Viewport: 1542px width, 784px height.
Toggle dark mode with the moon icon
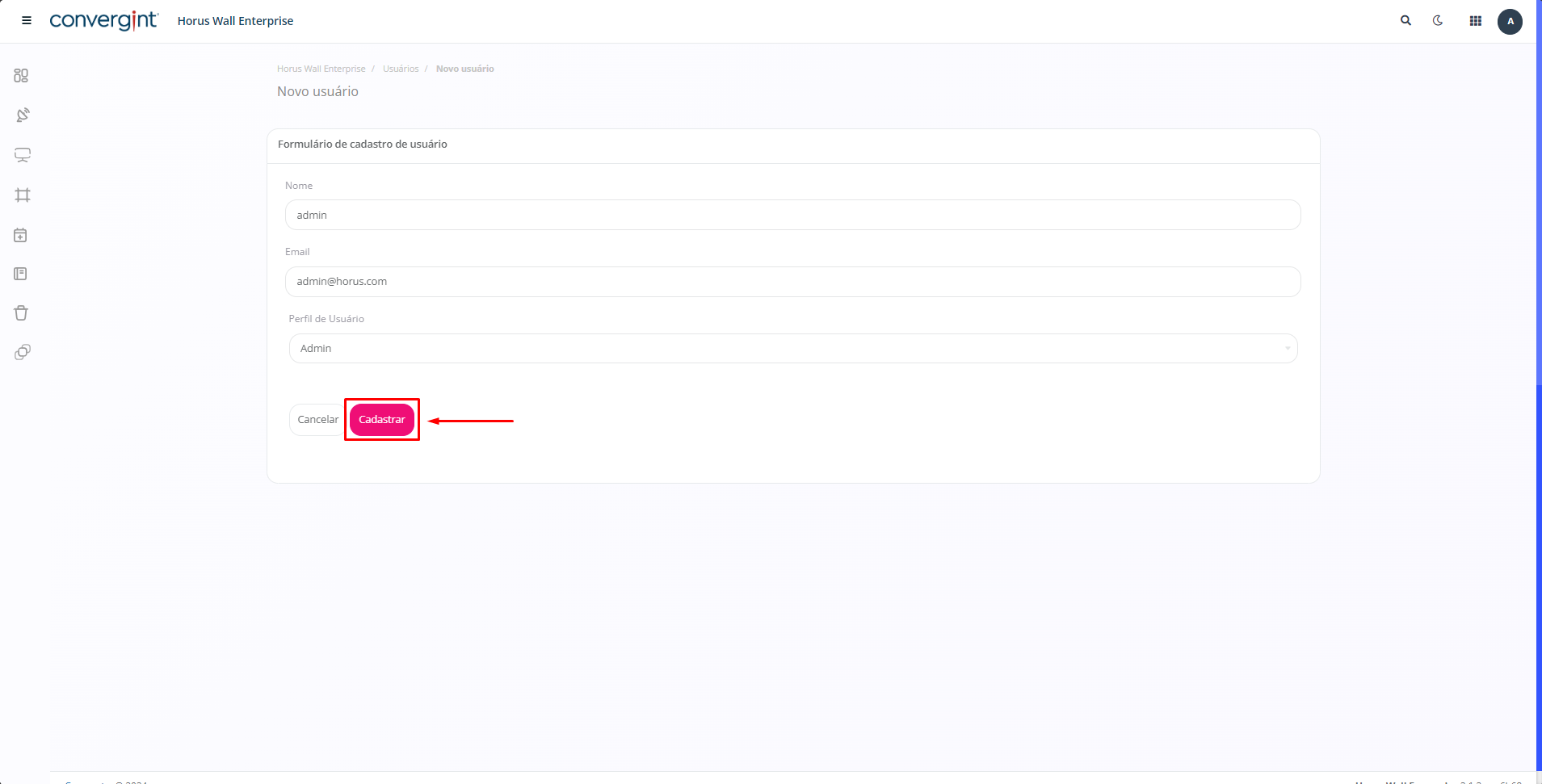point(1439,20)
